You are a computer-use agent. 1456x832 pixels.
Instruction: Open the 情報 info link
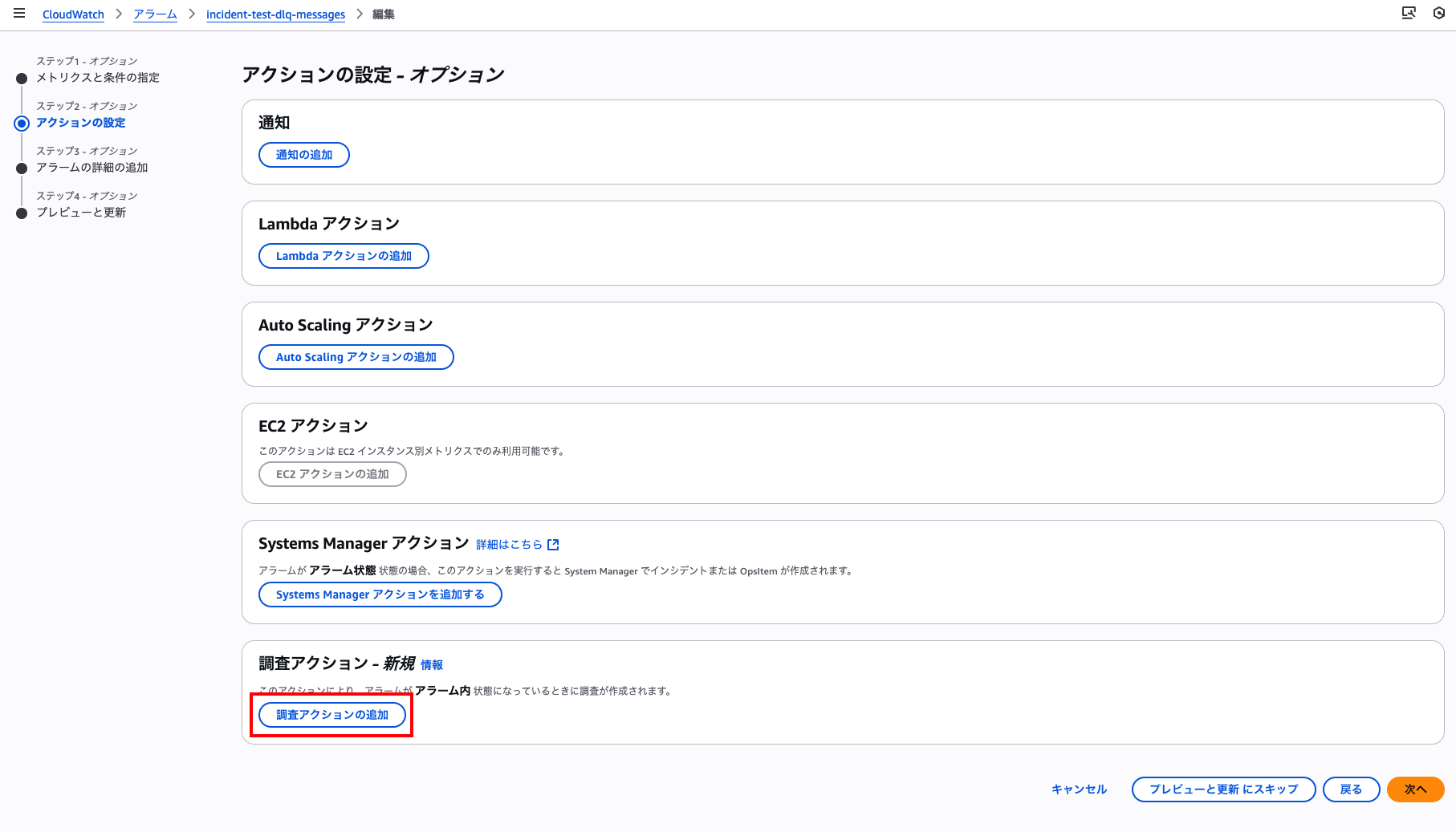point(432,665)
